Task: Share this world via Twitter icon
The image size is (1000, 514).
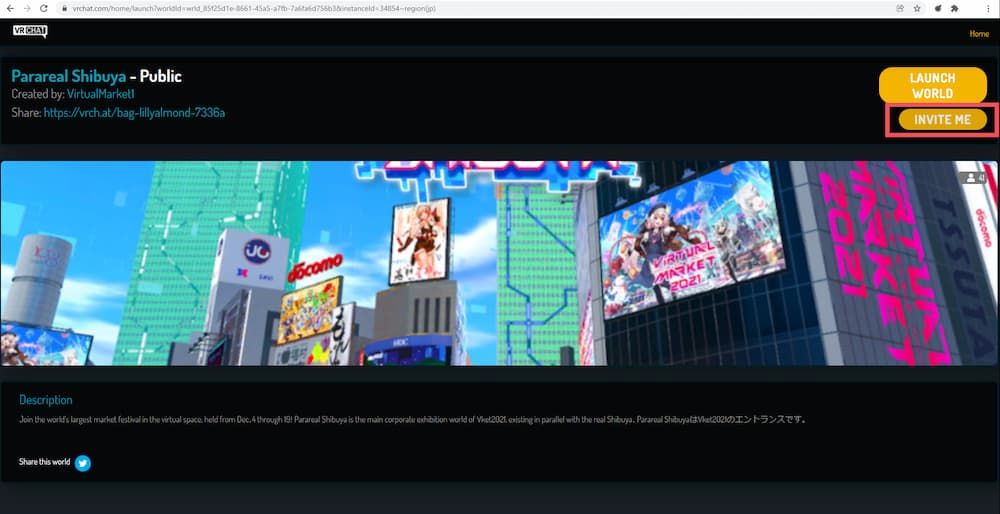Action: point(83,463)
